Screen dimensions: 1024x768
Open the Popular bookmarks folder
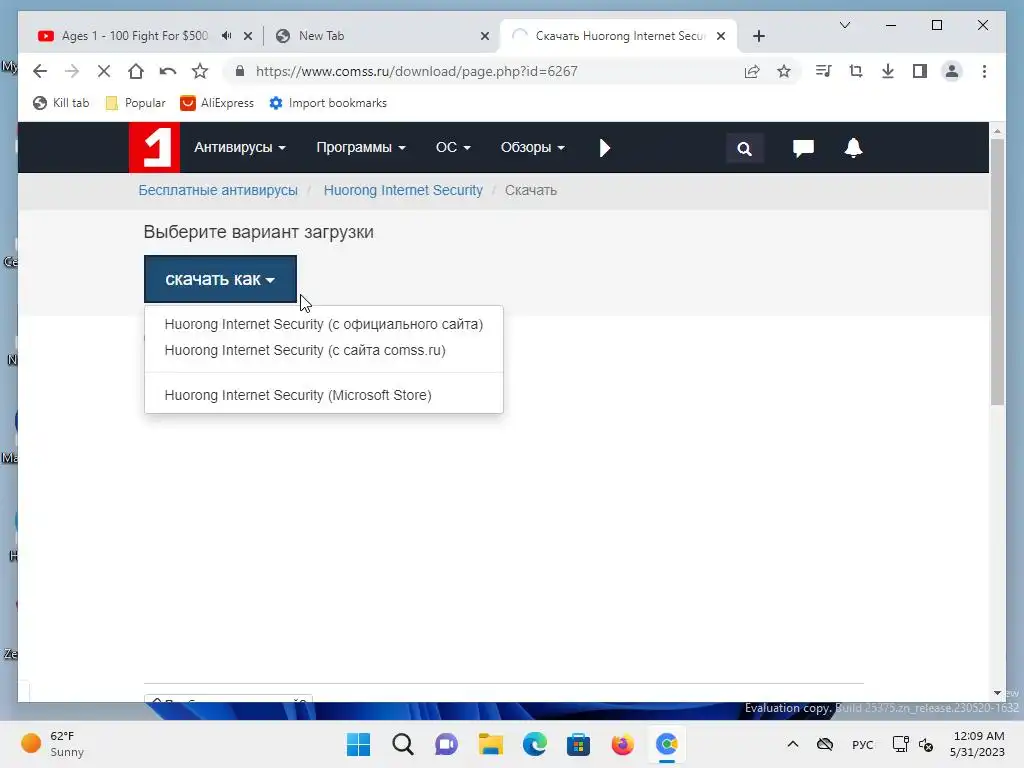click(x=135, y=103)
